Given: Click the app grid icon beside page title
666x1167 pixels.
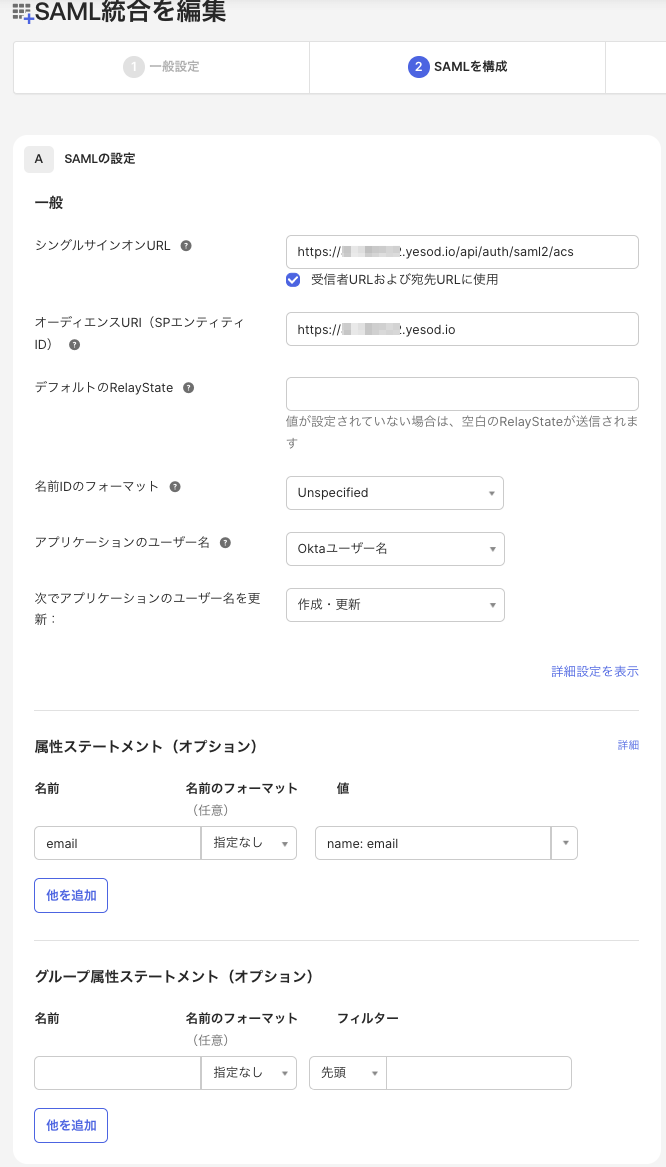Looking at the screenshot, I should coord(22,13).
